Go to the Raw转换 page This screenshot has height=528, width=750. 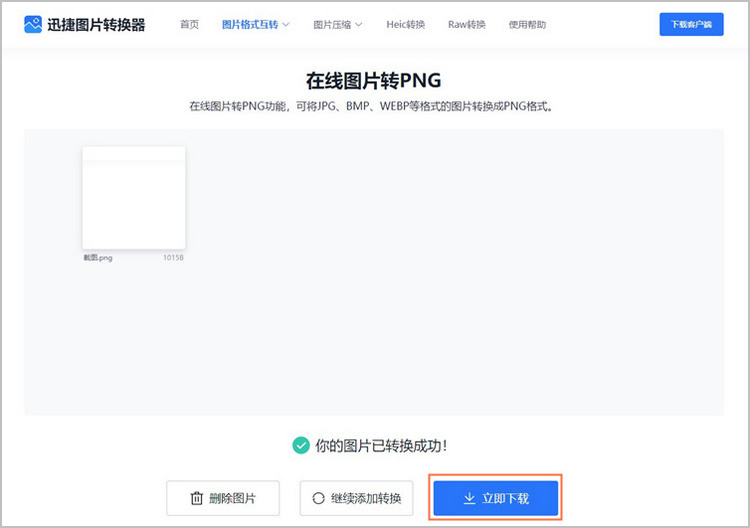click(467, 24)
